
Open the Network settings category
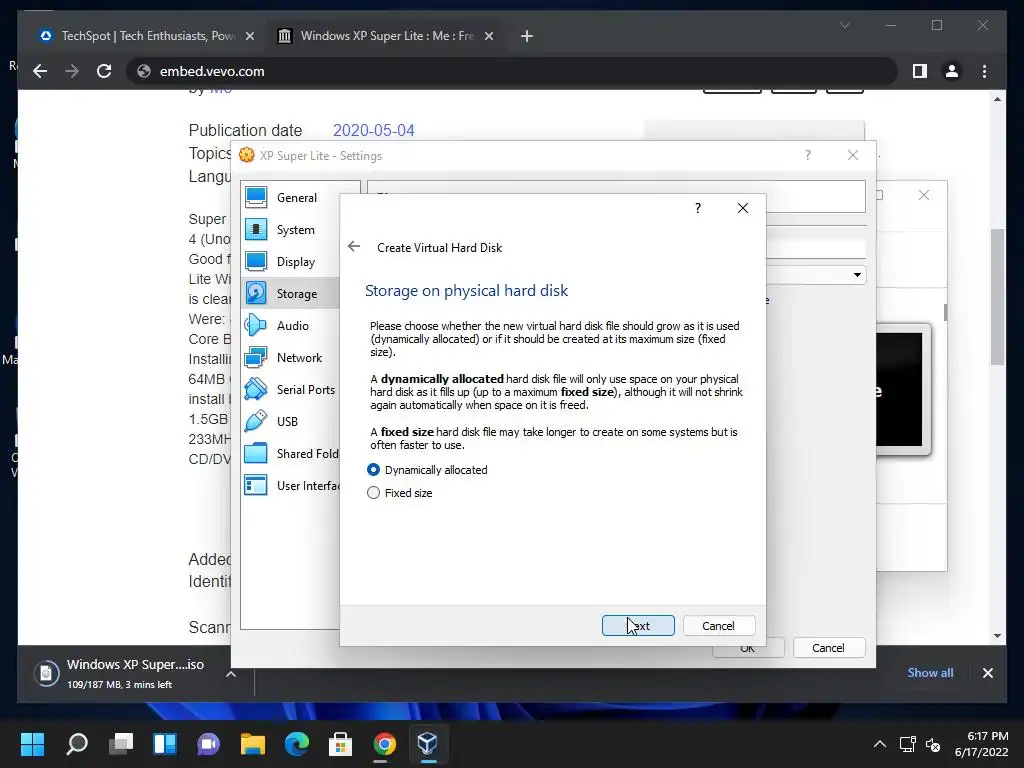(290, 357)
